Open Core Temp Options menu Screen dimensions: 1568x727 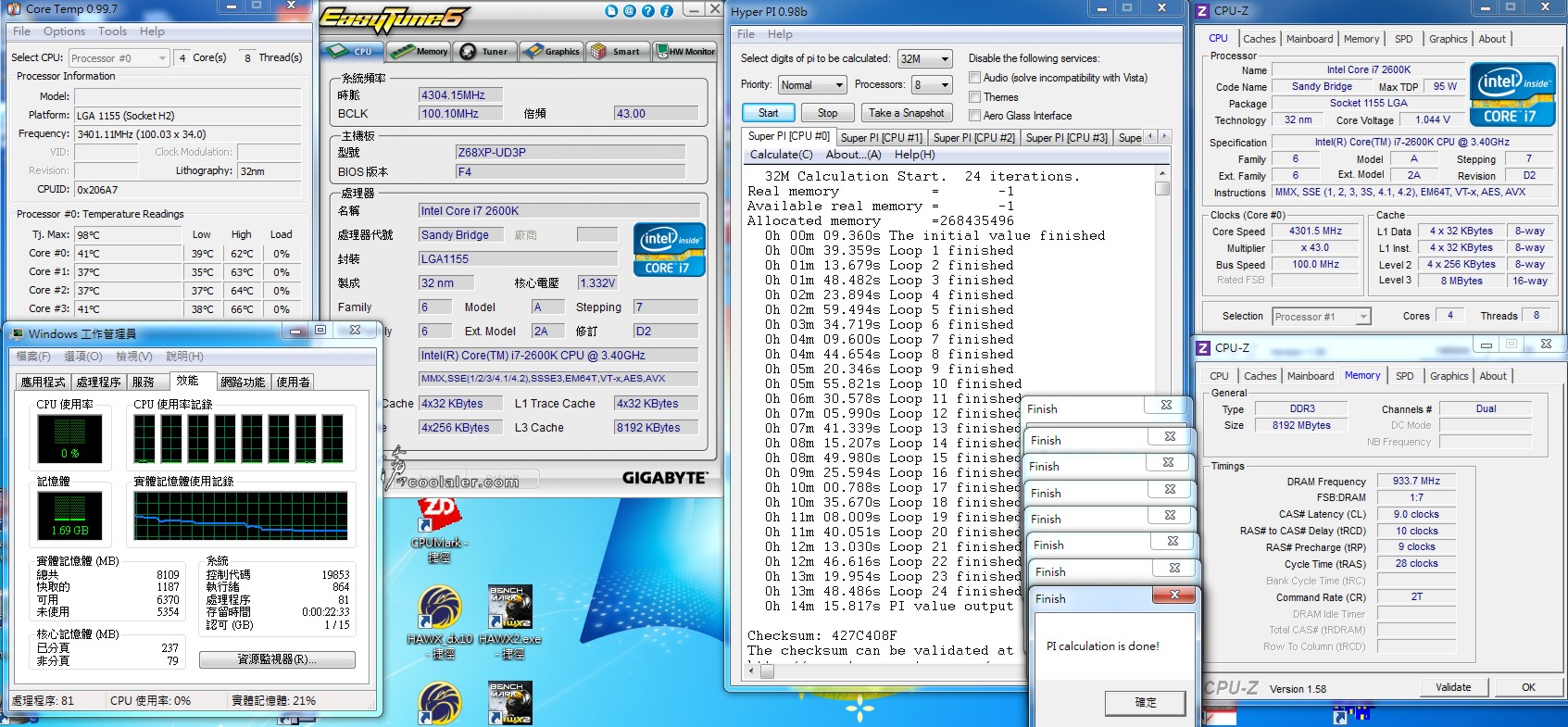pos(64,31)
